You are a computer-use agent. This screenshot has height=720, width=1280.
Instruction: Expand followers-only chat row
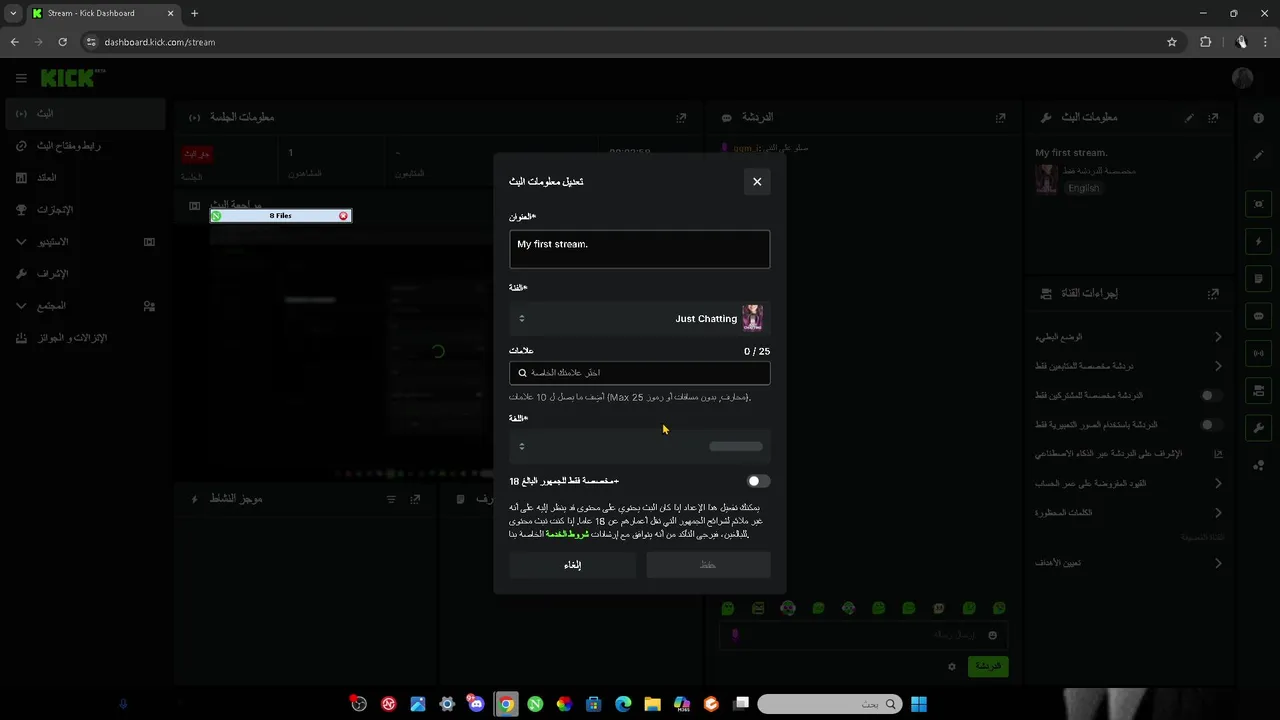point(1128,366)
